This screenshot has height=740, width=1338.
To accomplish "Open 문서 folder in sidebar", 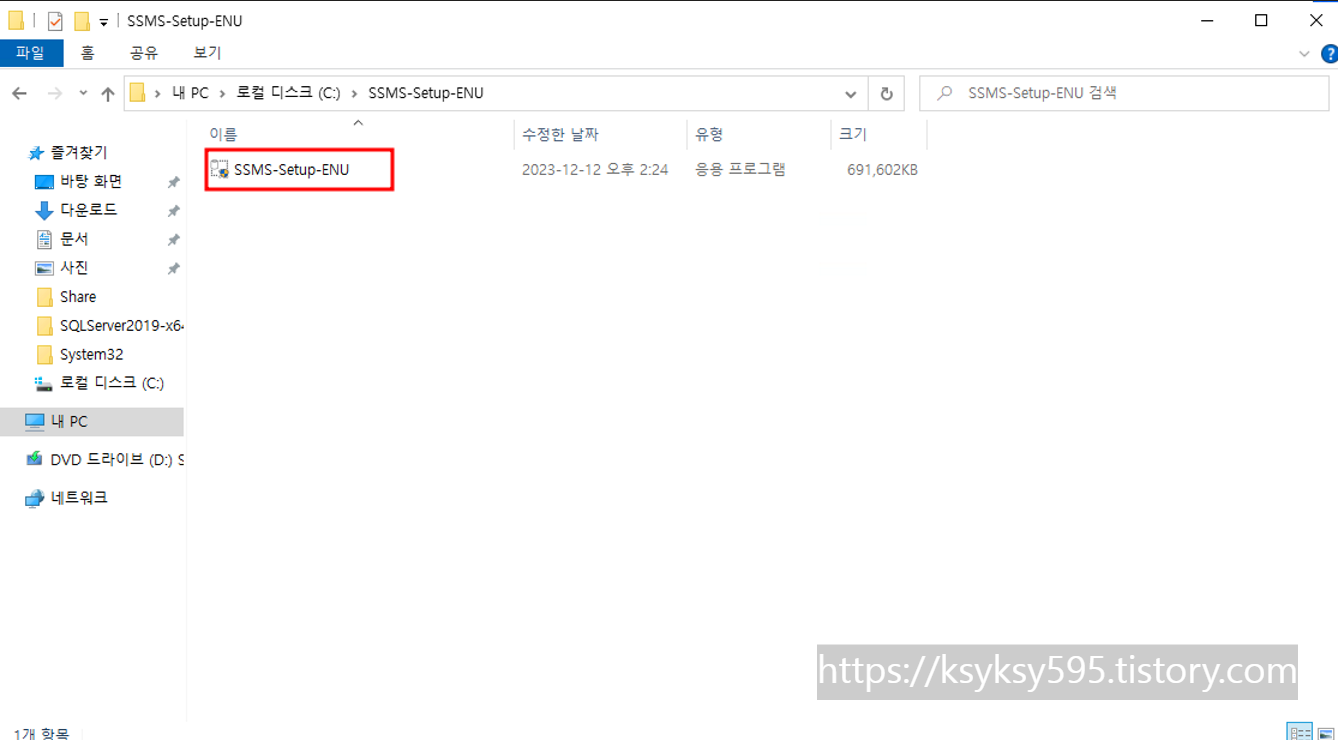I will click(74, 239).
